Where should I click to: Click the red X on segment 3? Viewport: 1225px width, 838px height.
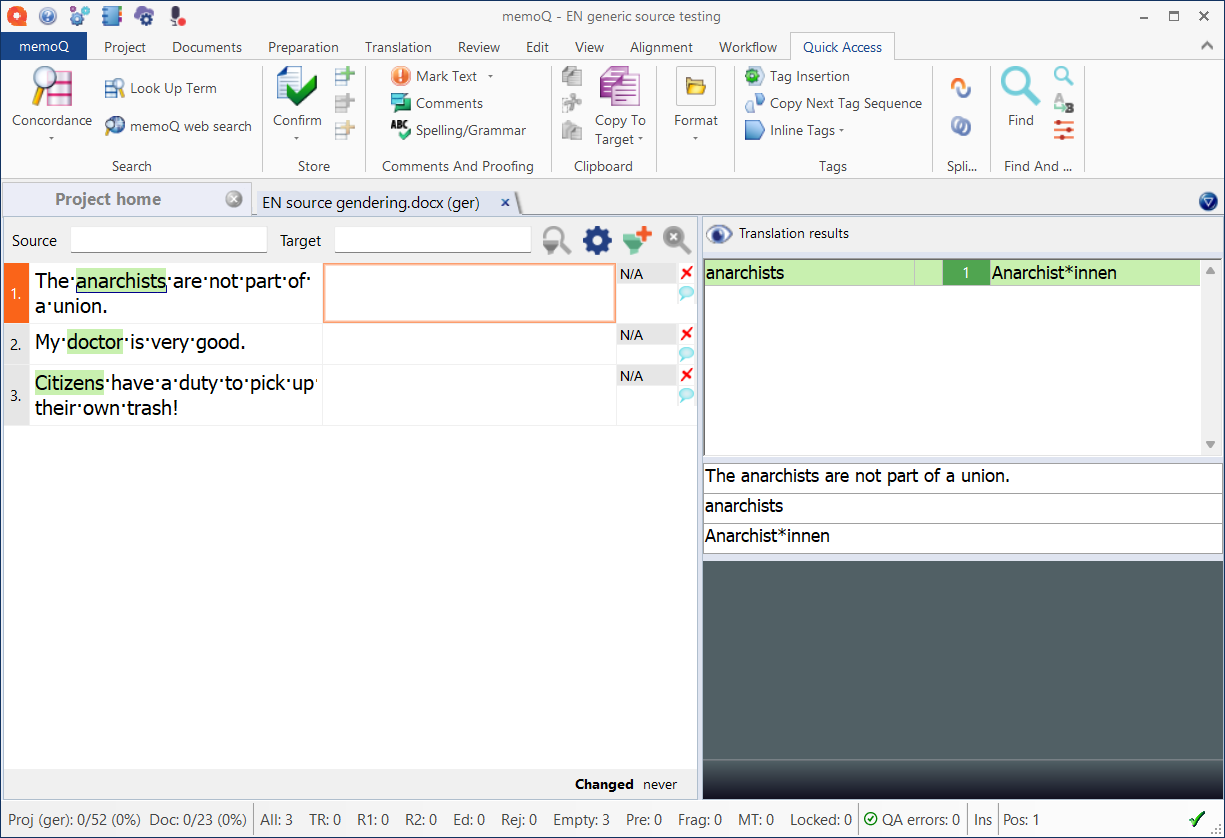(686, 375)
